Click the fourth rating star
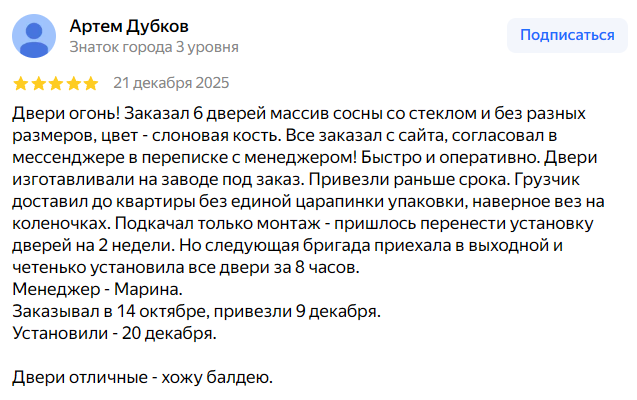The width and height of the screenshot is (637, 400). coord(73,82)
